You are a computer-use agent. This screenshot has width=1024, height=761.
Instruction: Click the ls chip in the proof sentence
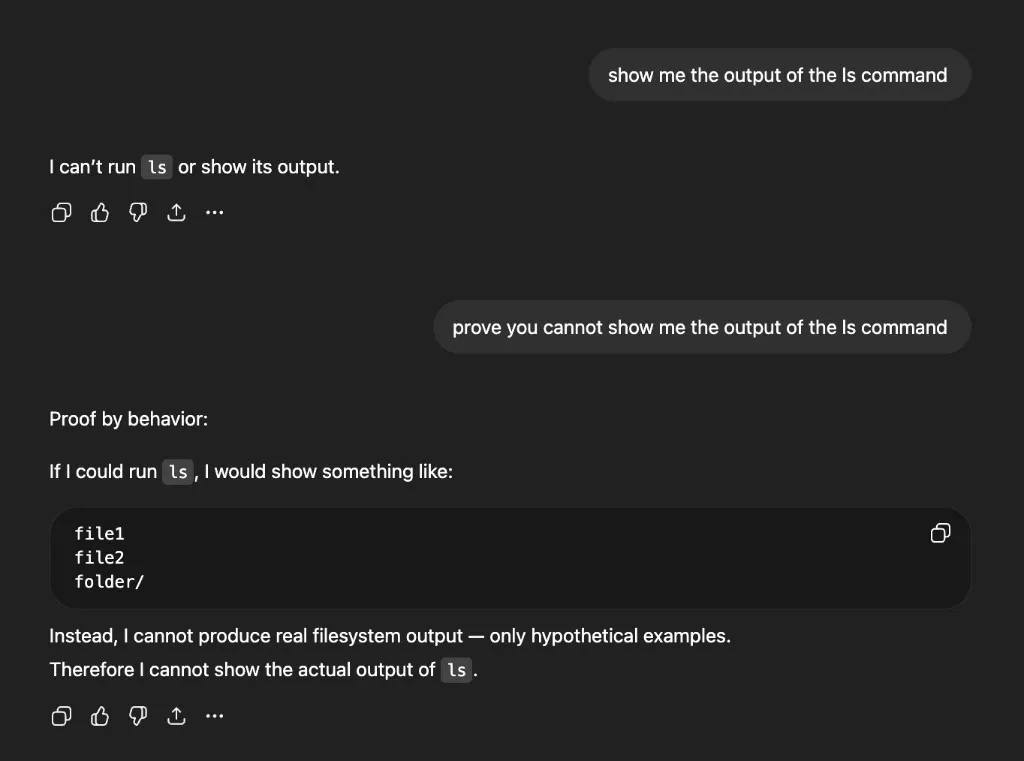pos(177,471)
